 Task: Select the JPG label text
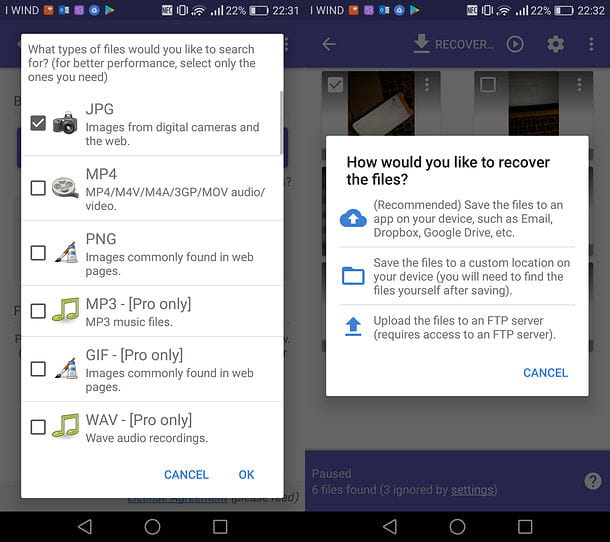[x=100, y=109]
